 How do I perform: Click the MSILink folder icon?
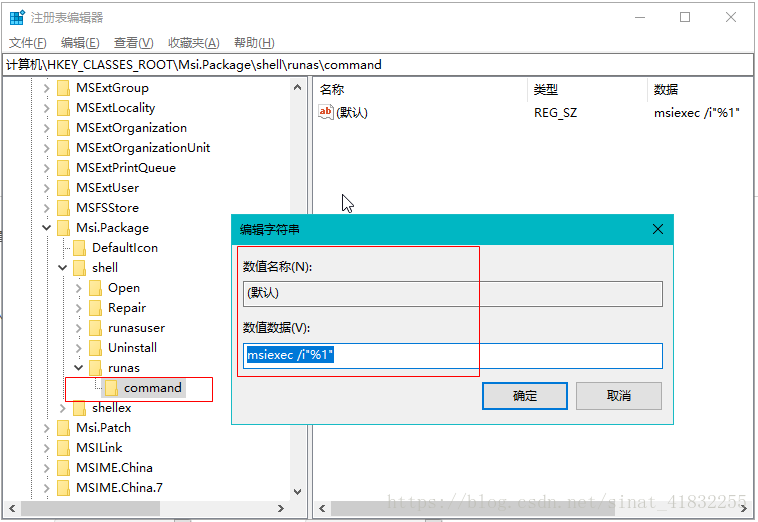pyautogui.click(x=63, y=448)
